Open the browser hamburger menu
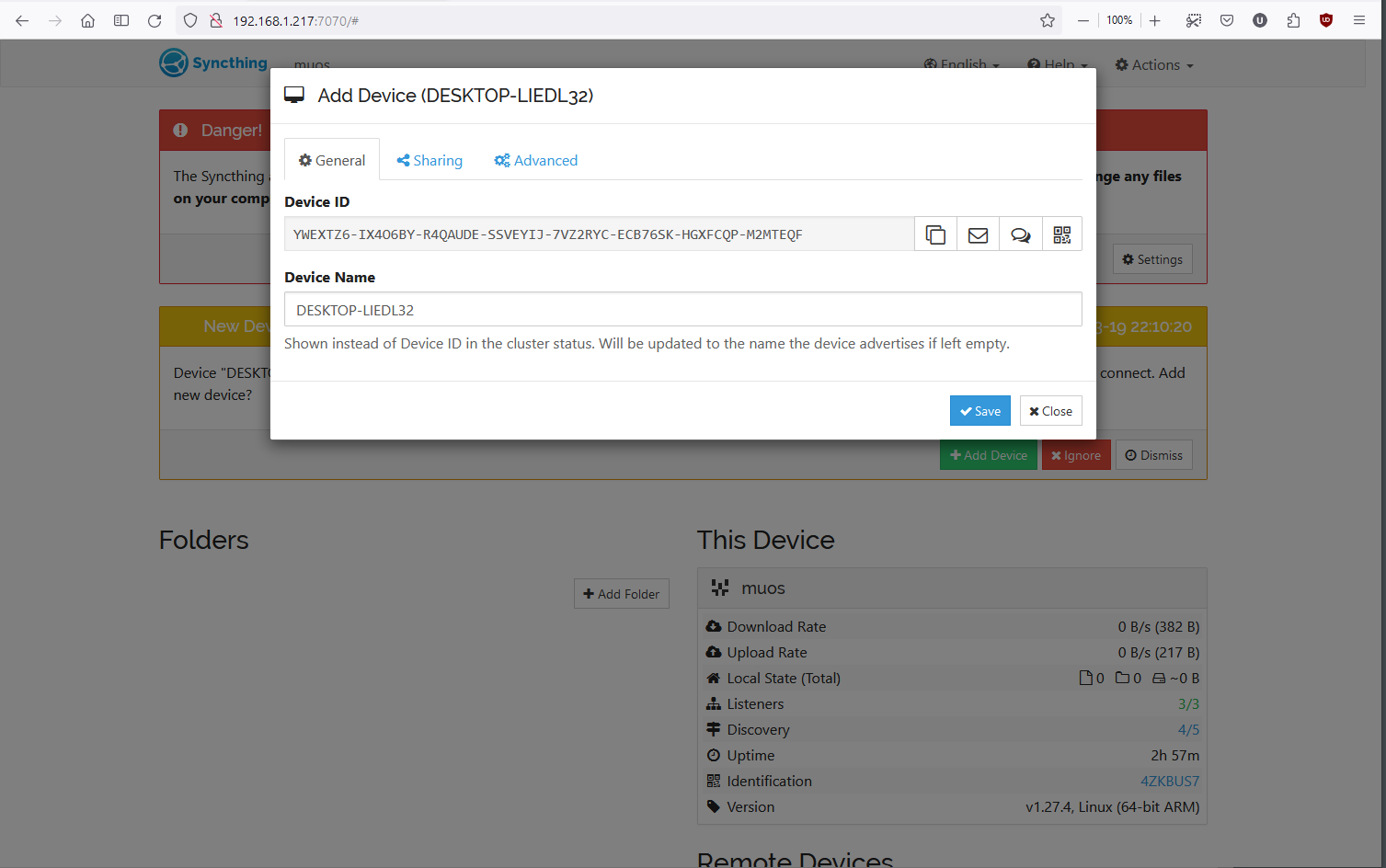 (x=1359, y=20)
